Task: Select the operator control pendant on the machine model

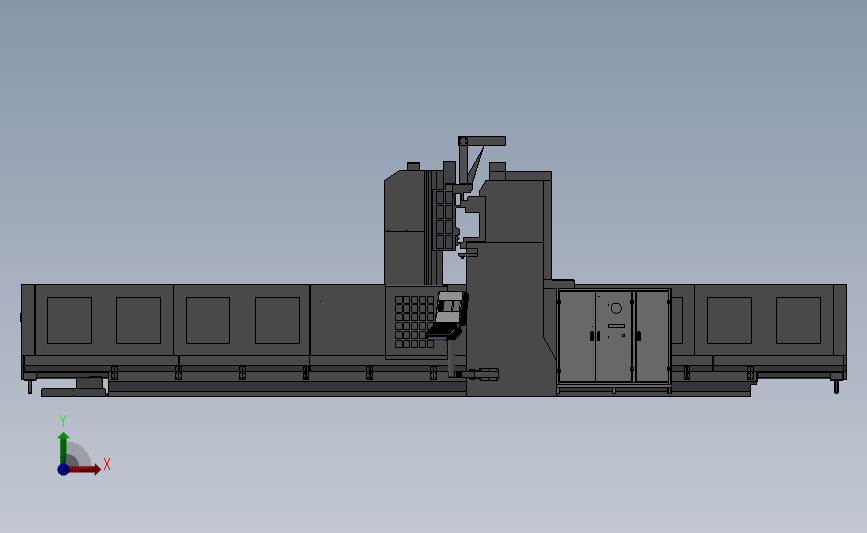Action: point(447,315)
